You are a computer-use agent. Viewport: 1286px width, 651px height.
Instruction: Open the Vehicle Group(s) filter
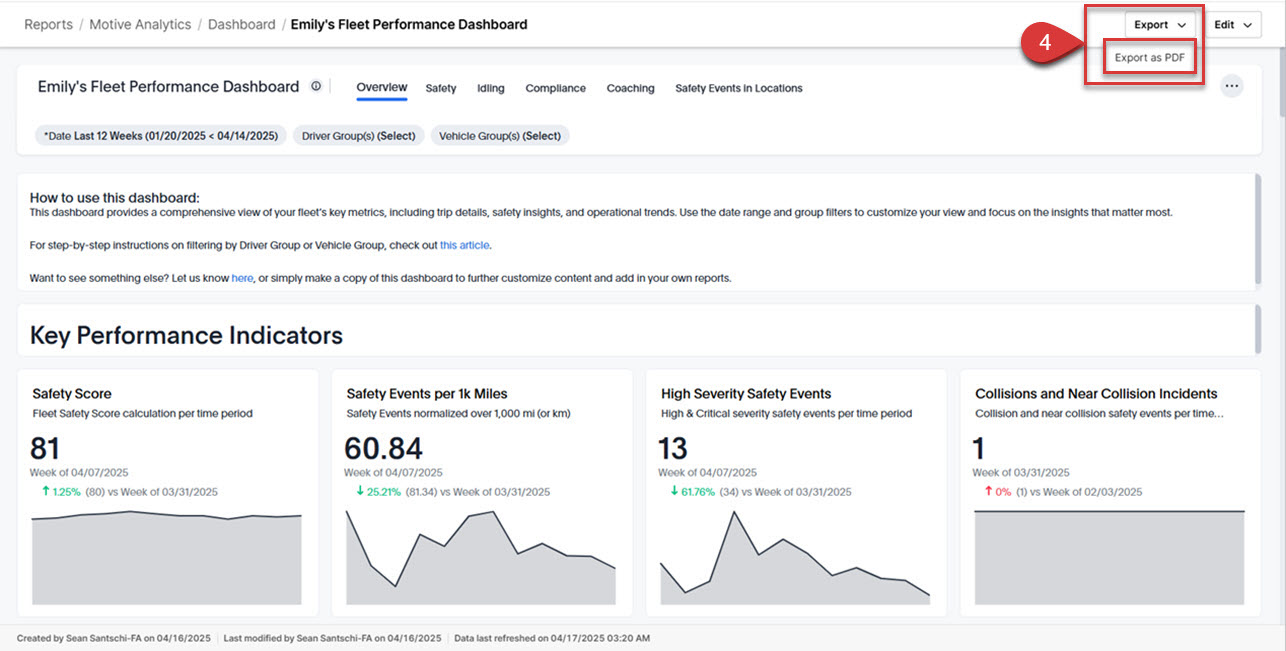click(x=500, y=136)
